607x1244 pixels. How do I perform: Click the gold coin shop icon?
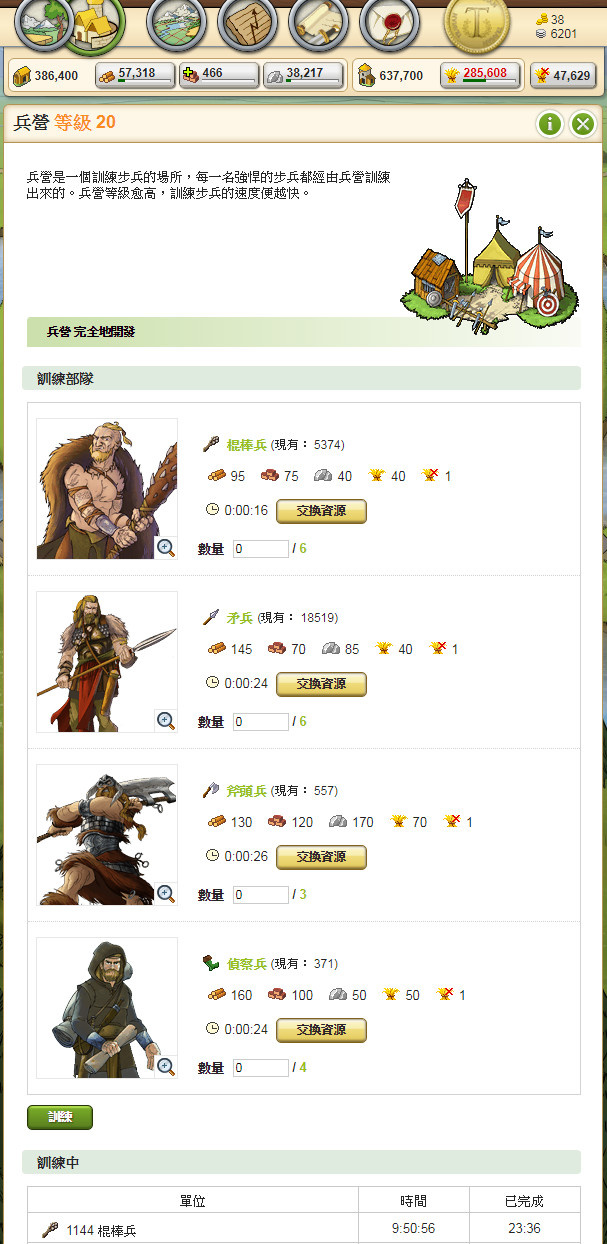pos(477,24)
